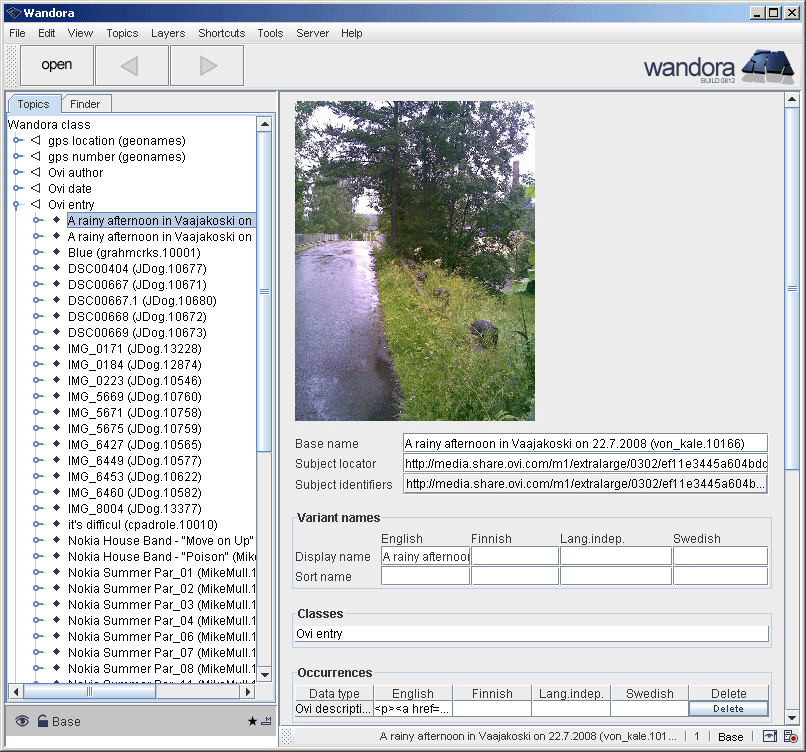Click the image viewer icon in the status bar
Viewport: 806px width, 752px height.
click(x=767, y=736)
